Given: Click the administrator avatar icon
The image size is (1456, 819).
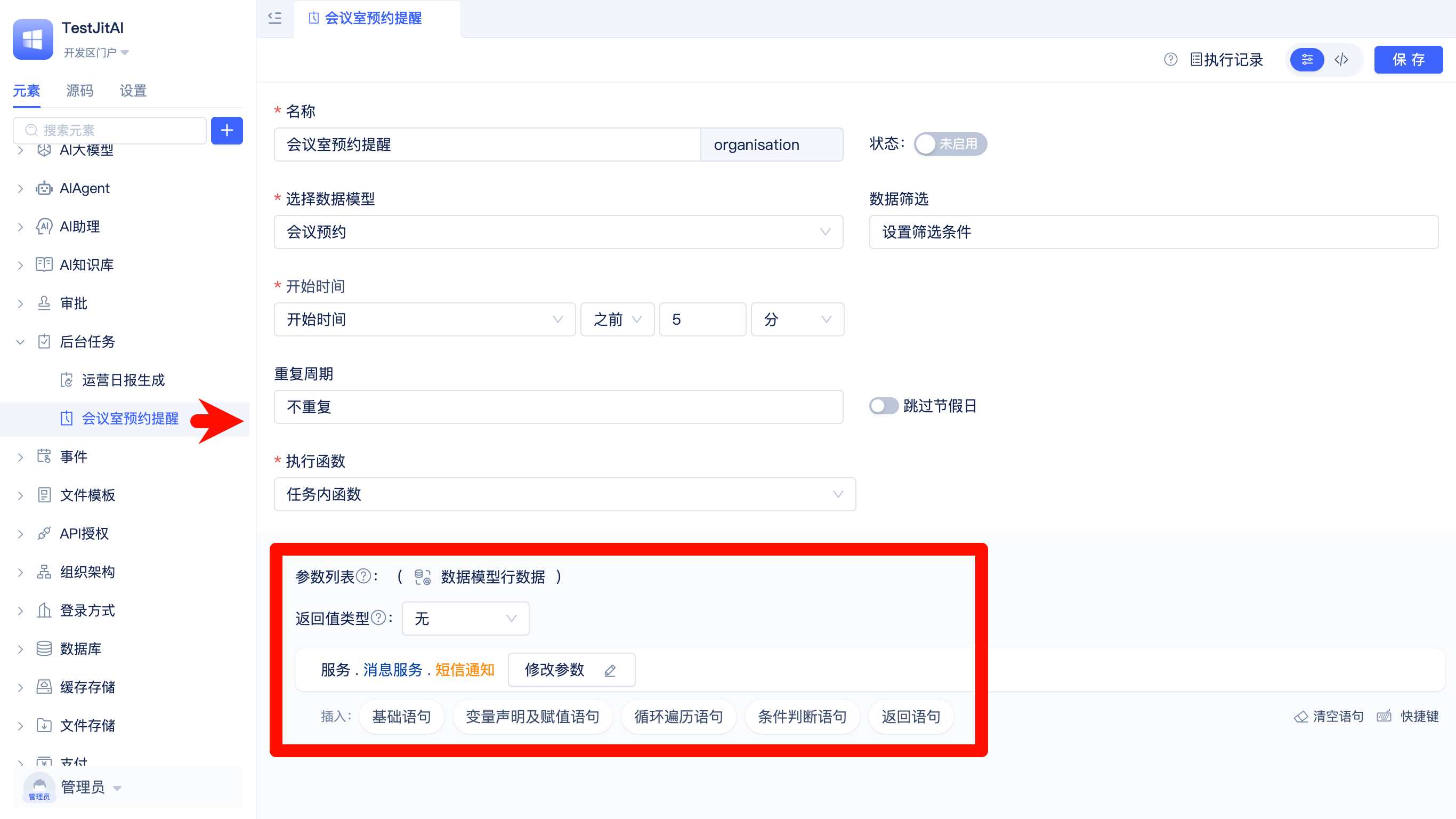Looking at the screenshot, I should 39,788.
